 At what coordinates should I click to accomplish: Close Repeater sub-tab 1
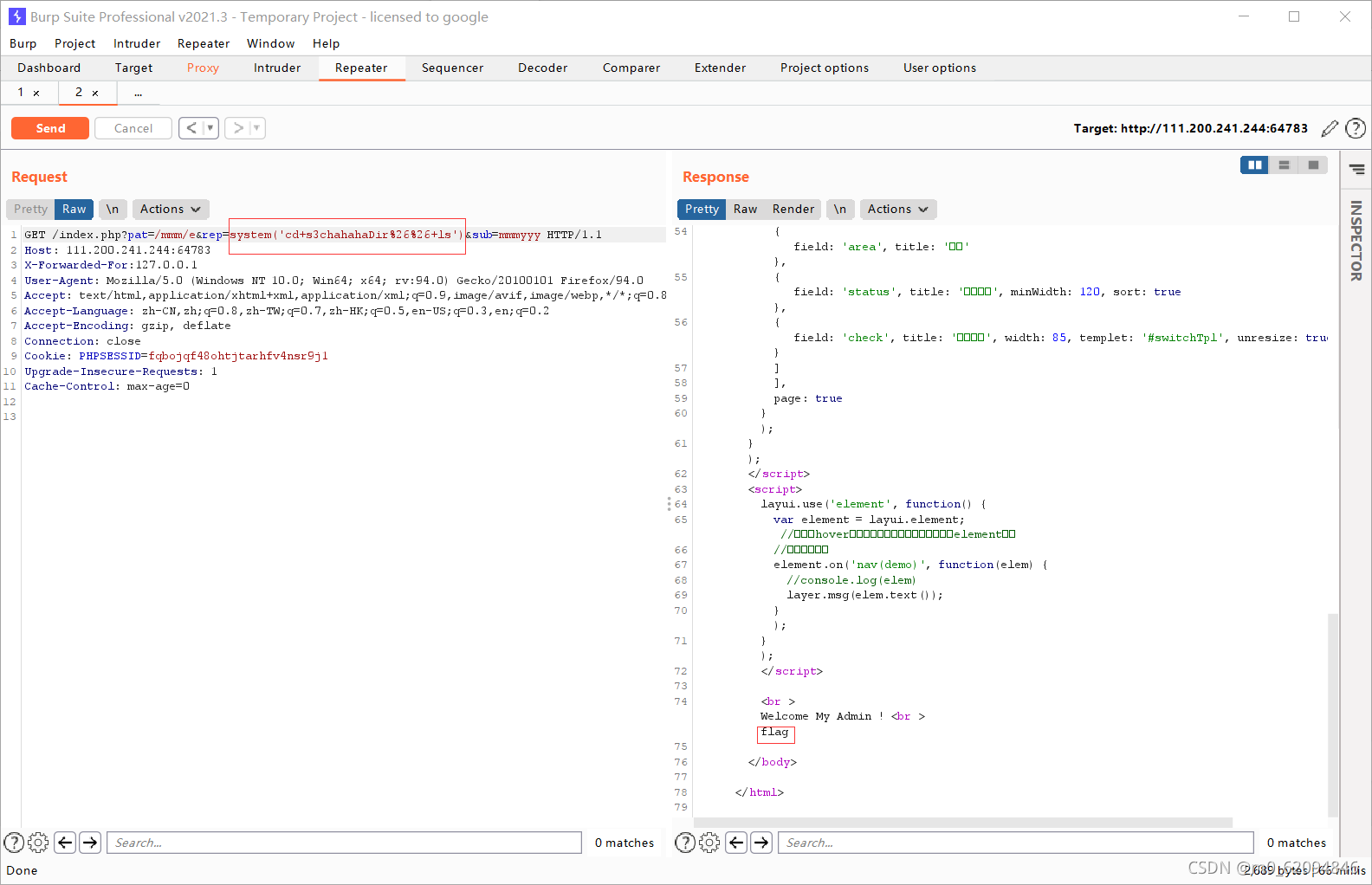(36, 93)
